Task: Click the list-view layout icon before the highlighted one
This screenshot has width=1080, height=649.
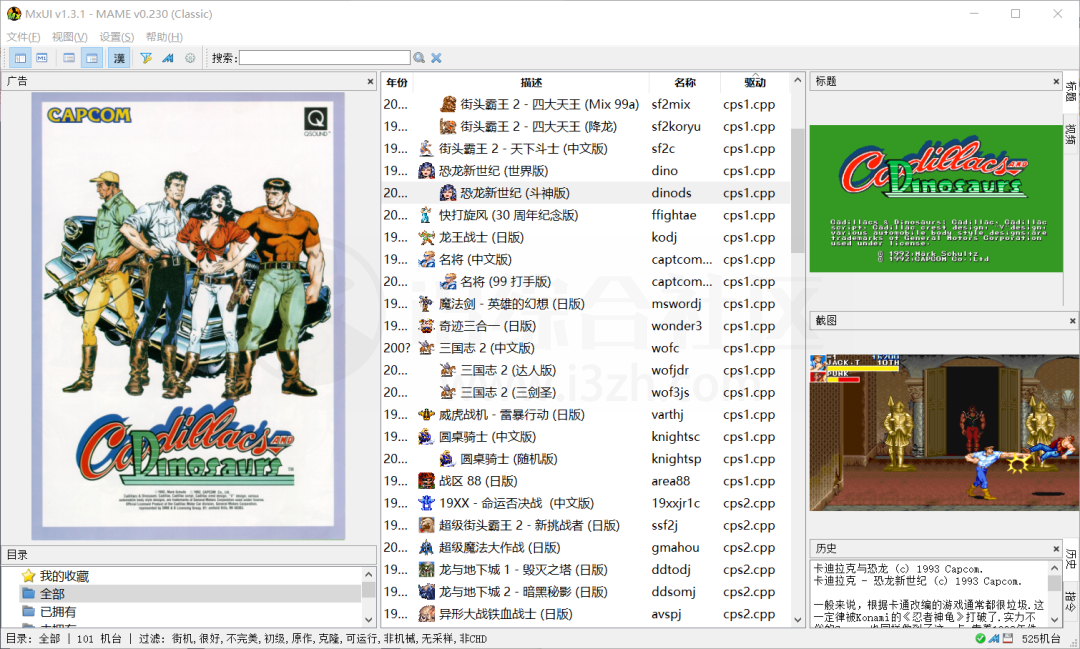Action: [x=69, y=58]
